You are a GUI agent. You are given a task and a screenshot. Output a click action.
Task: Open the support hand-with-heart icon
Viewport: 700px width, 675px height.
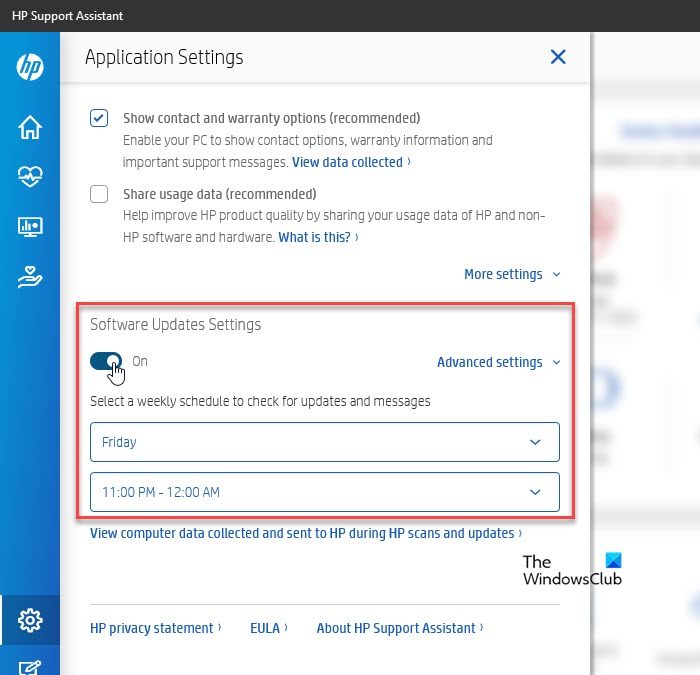click(30, 277)
